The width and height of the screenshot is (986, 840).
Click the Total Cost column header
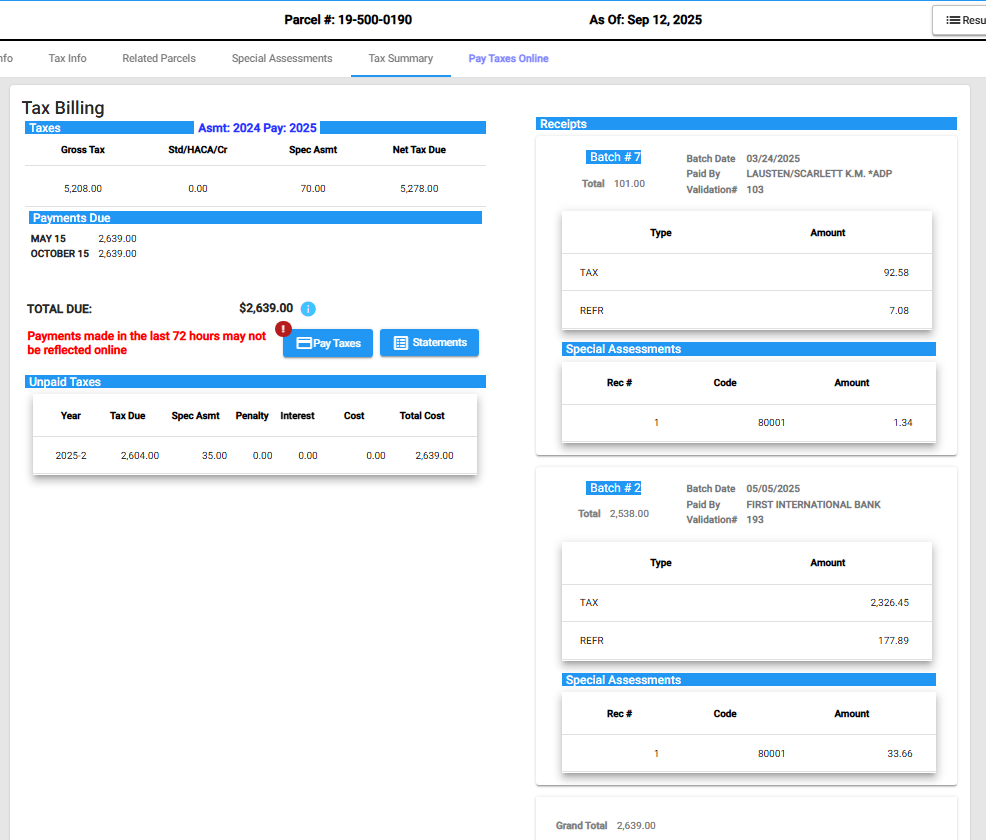[422, 416]
